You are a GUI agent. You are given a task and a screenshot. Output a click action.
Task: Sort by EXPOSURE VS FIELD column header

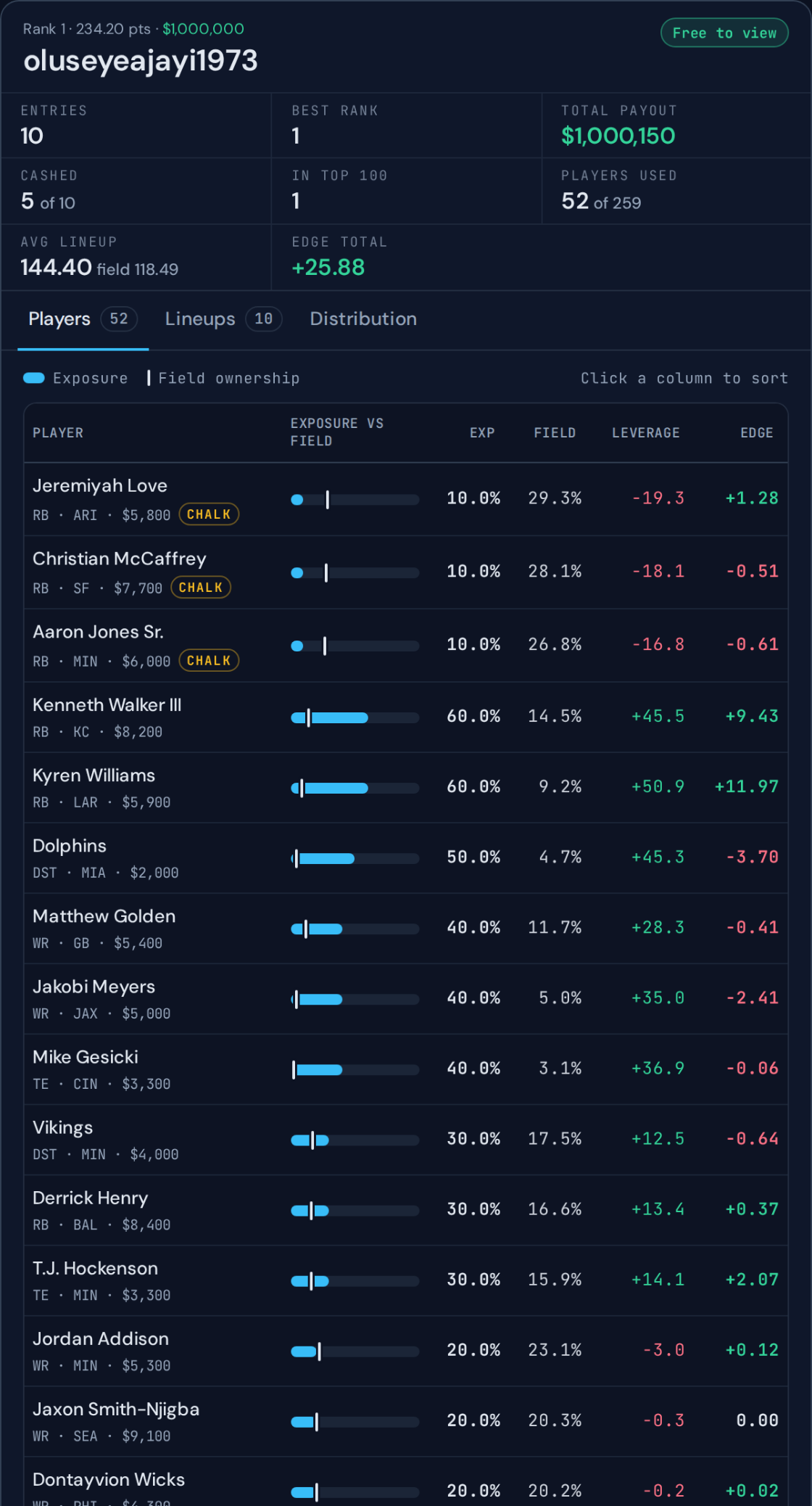click(336, 432)
